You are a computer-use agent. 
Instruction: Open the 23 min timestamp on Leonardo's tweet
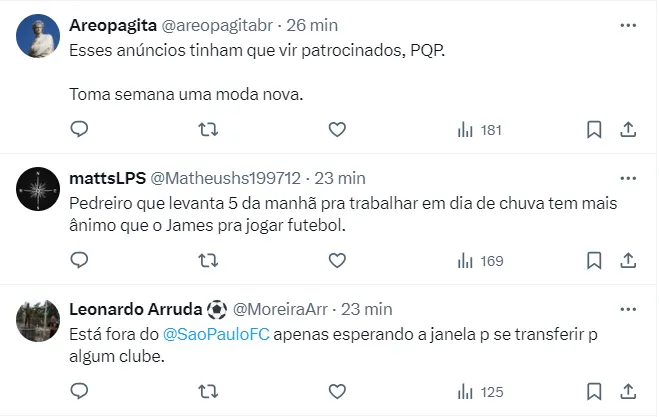pyautogui.click(x=366, y=309)
